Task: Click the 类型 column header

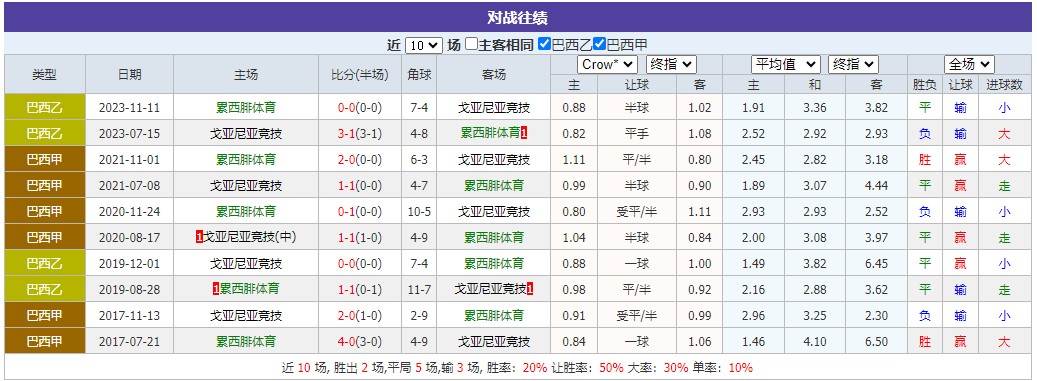Action: click(x=44, y=74)
